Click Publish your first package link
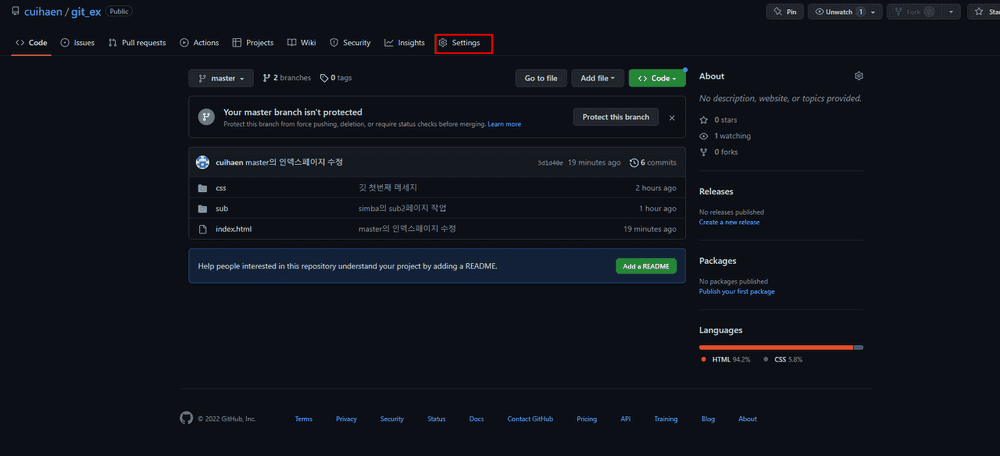 pos(737,291)
